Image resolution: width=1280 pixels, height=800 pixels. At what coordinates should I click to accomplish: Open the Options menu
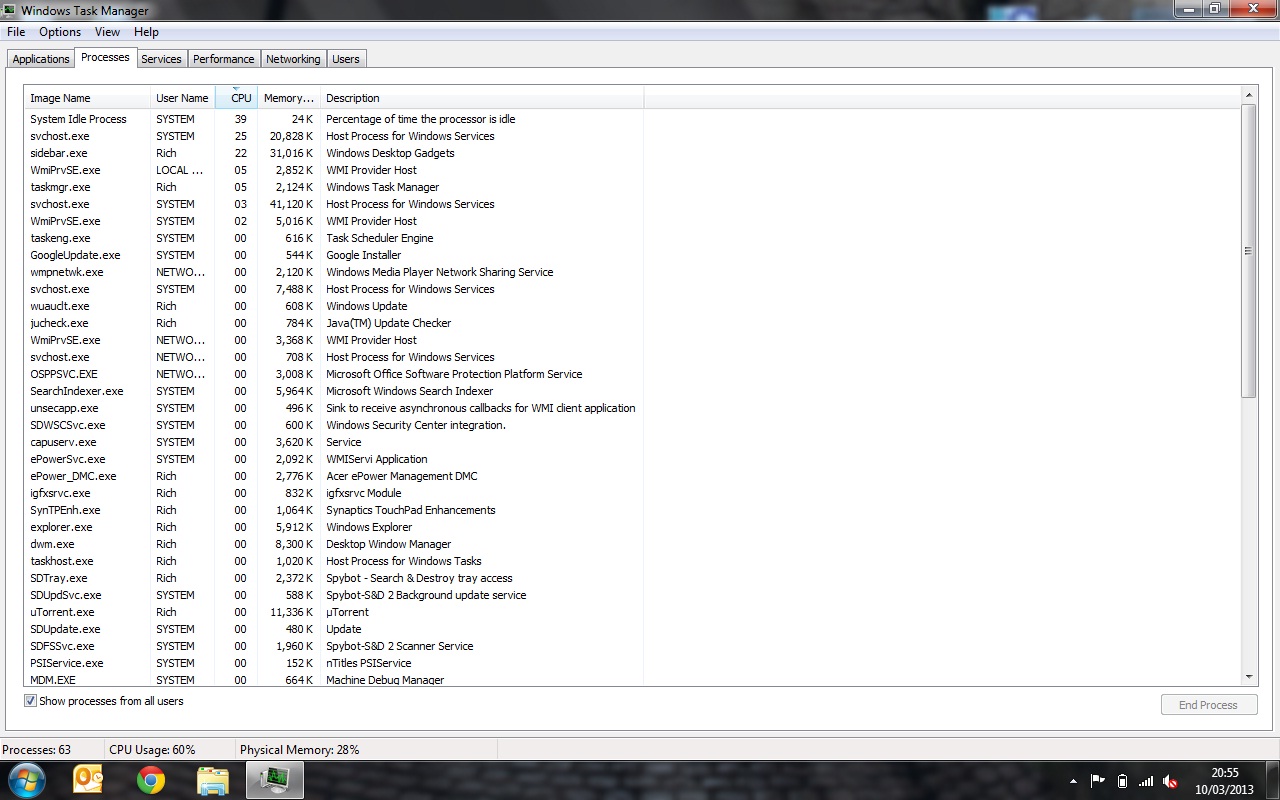point(60,32)
